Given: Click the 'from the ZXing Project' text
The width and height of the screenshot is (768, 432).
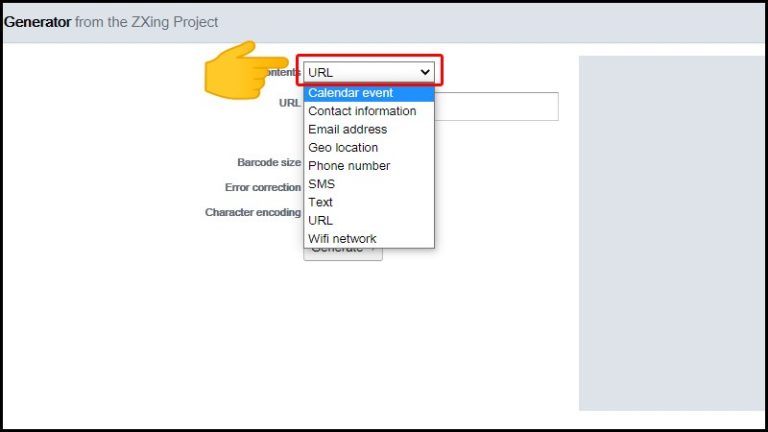Looking at the screenshot, I should click(146, 21).
